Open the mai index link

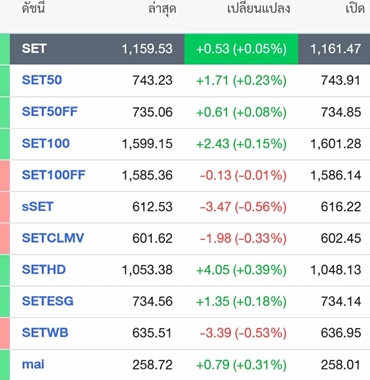pos(33,364)
